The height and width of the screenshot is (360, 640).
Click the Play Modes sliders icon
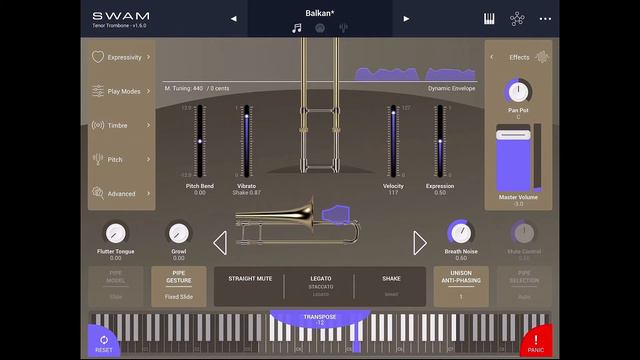[x=98, y=91]
